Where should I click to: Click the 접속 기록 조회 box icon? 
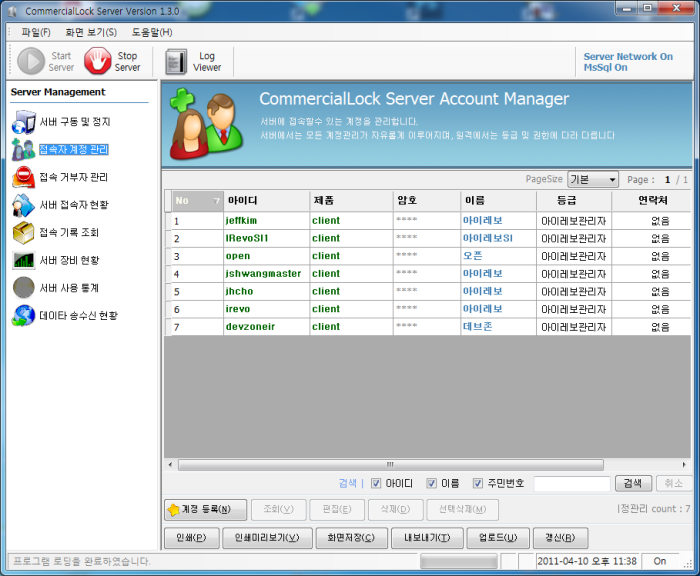(x=23, y=233)
